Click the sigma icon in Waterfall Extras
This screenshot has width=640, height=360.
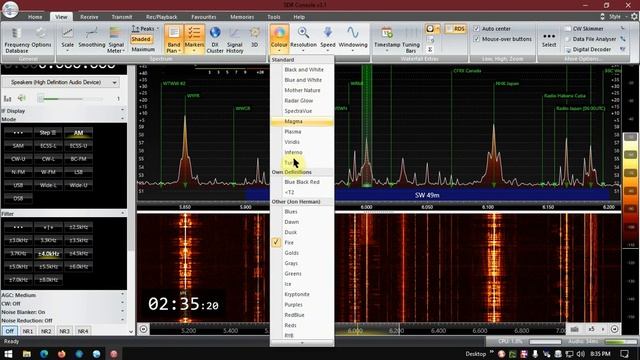point(430,49)
